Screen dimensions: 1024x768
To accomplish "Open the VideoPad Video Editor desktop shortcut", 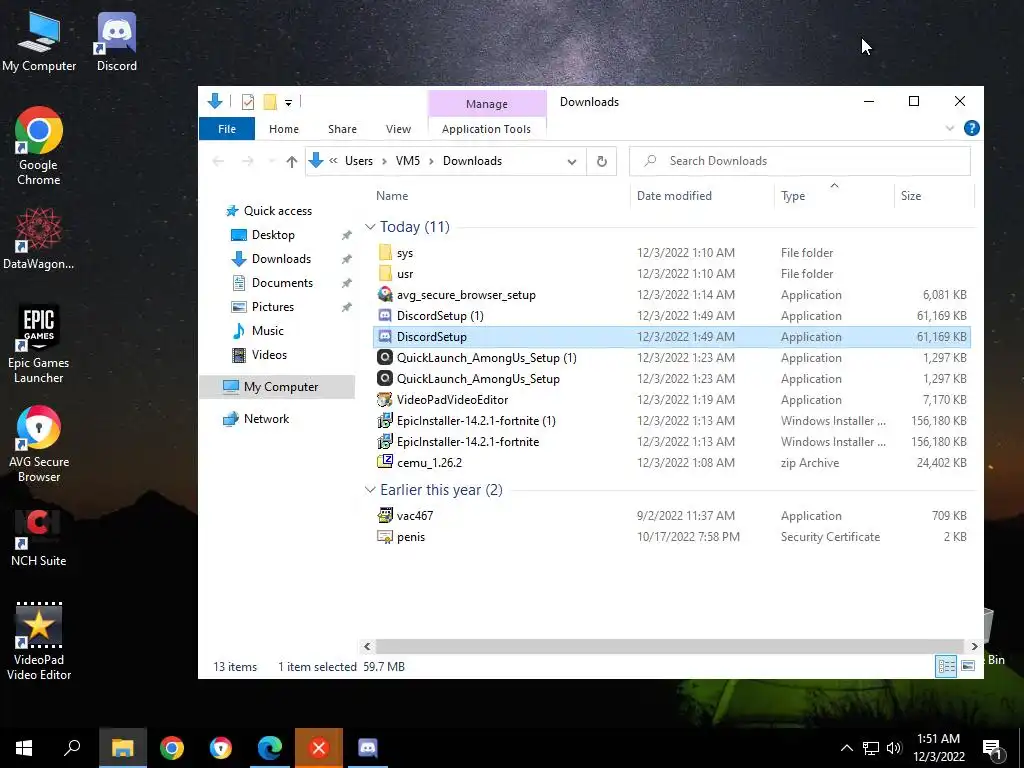I will click(39, 641).
